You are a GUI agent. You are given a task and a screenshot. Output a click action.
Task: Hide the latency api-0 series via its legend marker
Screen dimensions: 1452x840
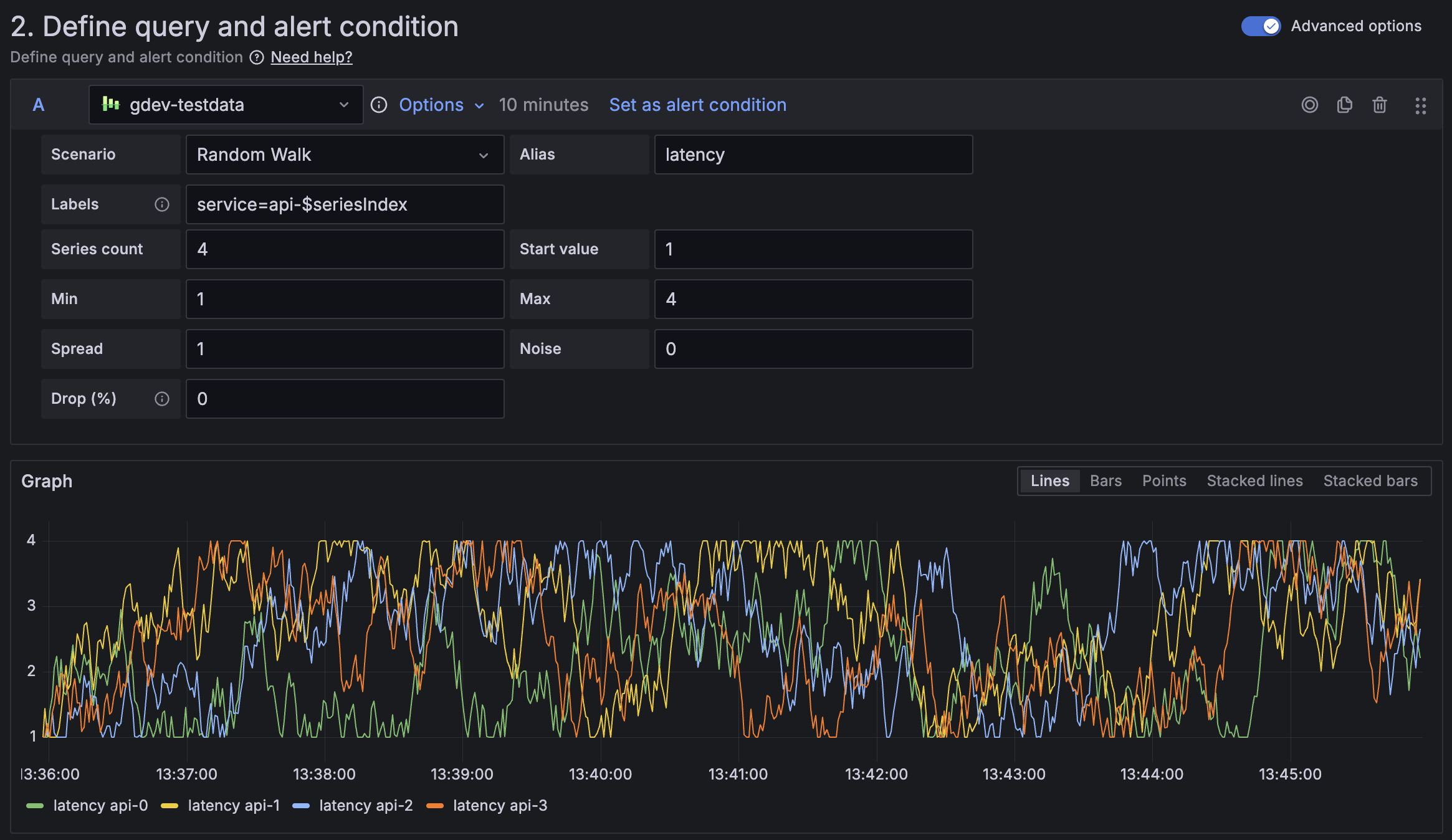[36, 805]
